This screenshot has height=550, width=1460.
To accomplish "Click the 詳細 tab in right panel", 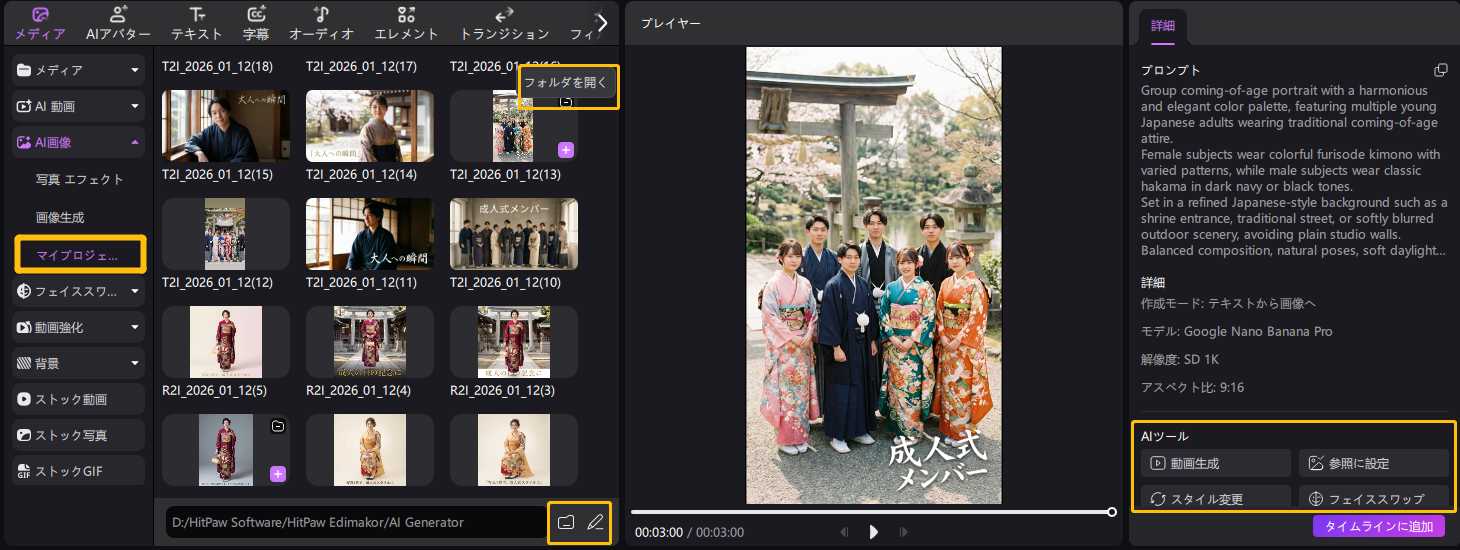I will [x=1163, y=26].
